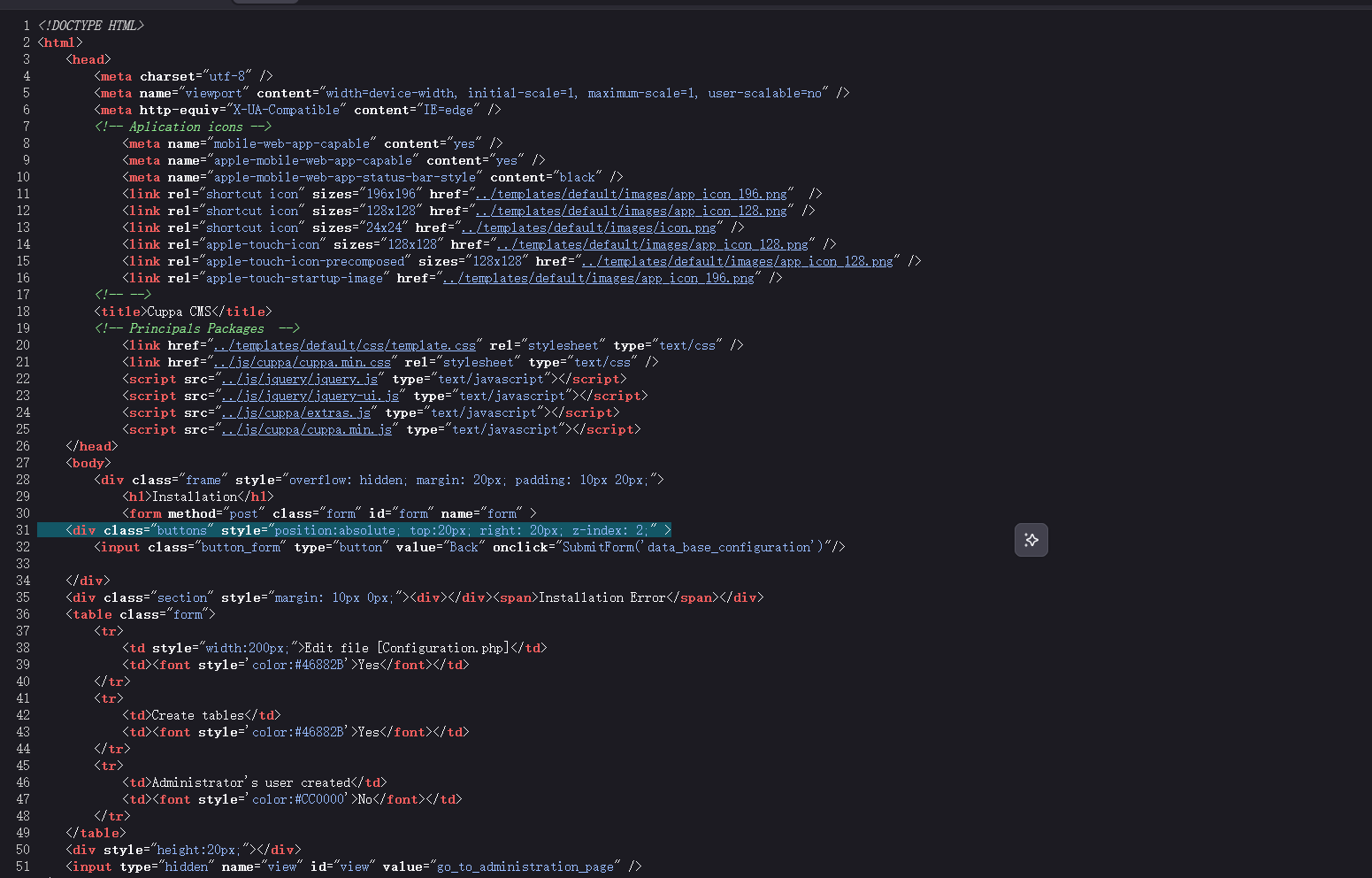Click the 'mobile-web-app-capable' value on line 8

(292, 143)
